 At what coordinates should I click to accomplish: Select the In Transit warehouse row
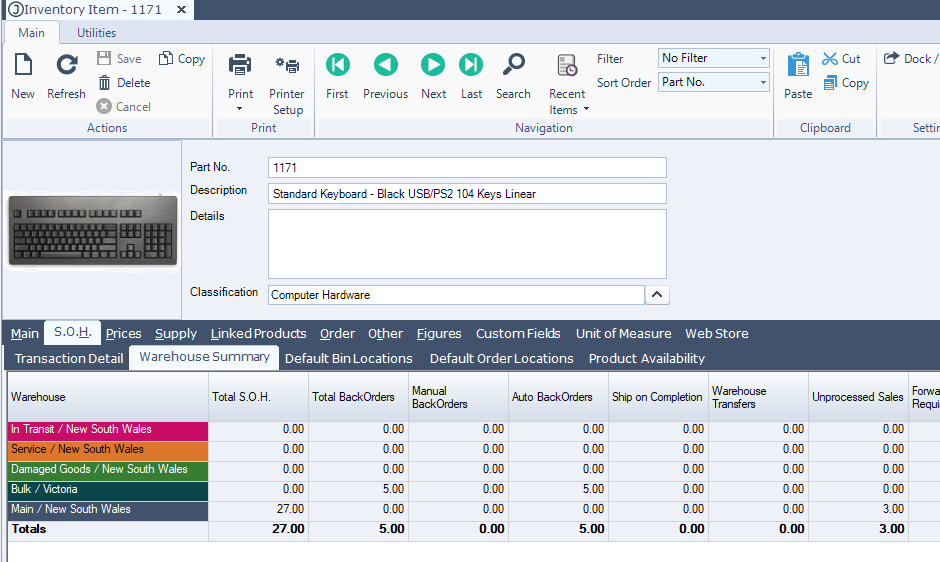pos(108,430)
